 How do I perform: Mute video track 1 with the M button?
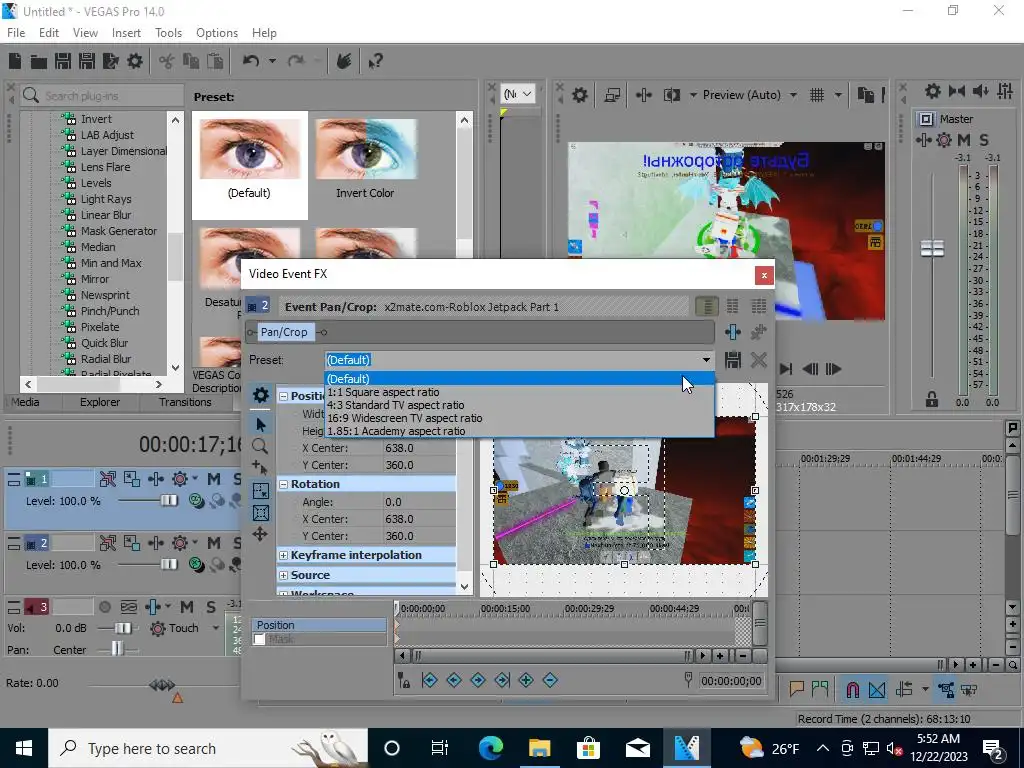coord(214,479)
